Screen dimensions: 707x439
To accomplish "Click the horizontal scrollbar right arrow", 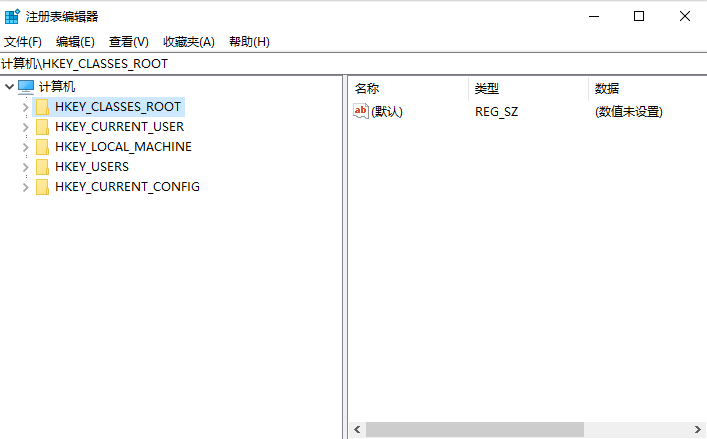I will coord(698,430).
